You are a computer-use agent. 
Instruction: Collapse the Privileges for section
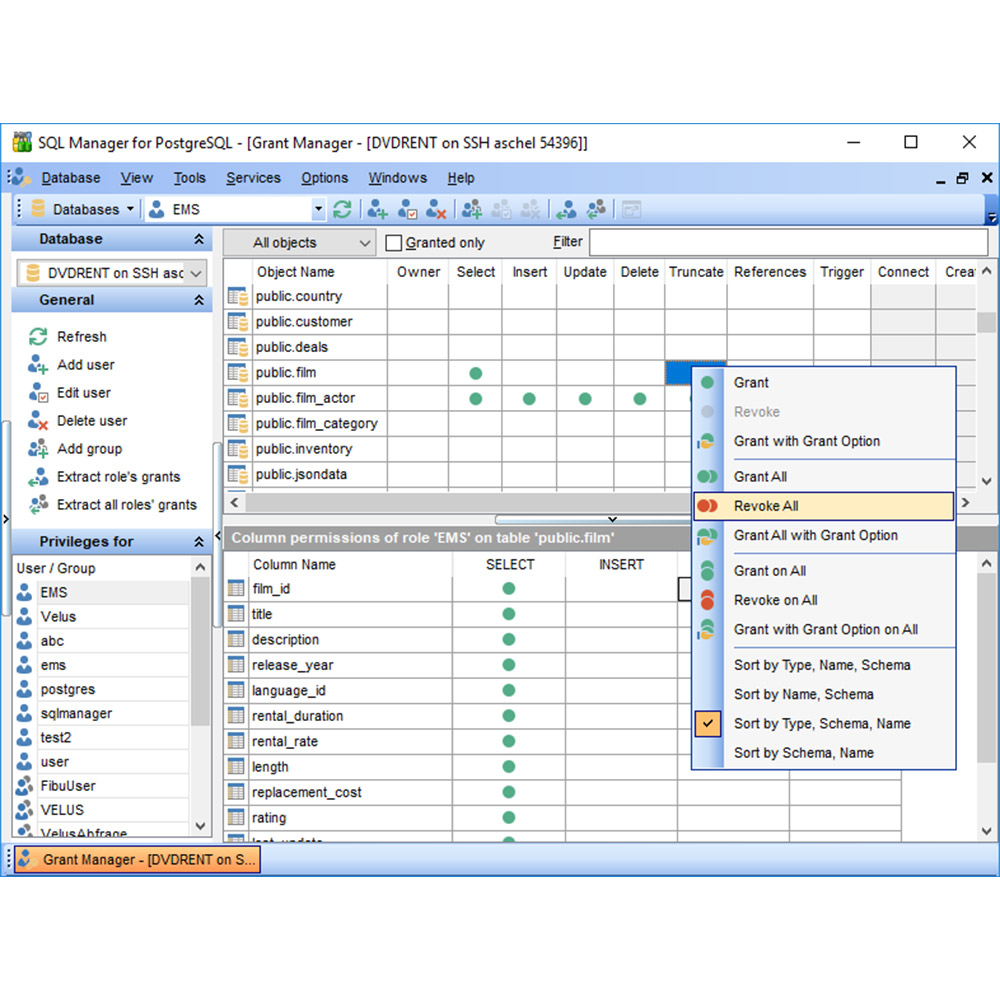click(199, 541)
